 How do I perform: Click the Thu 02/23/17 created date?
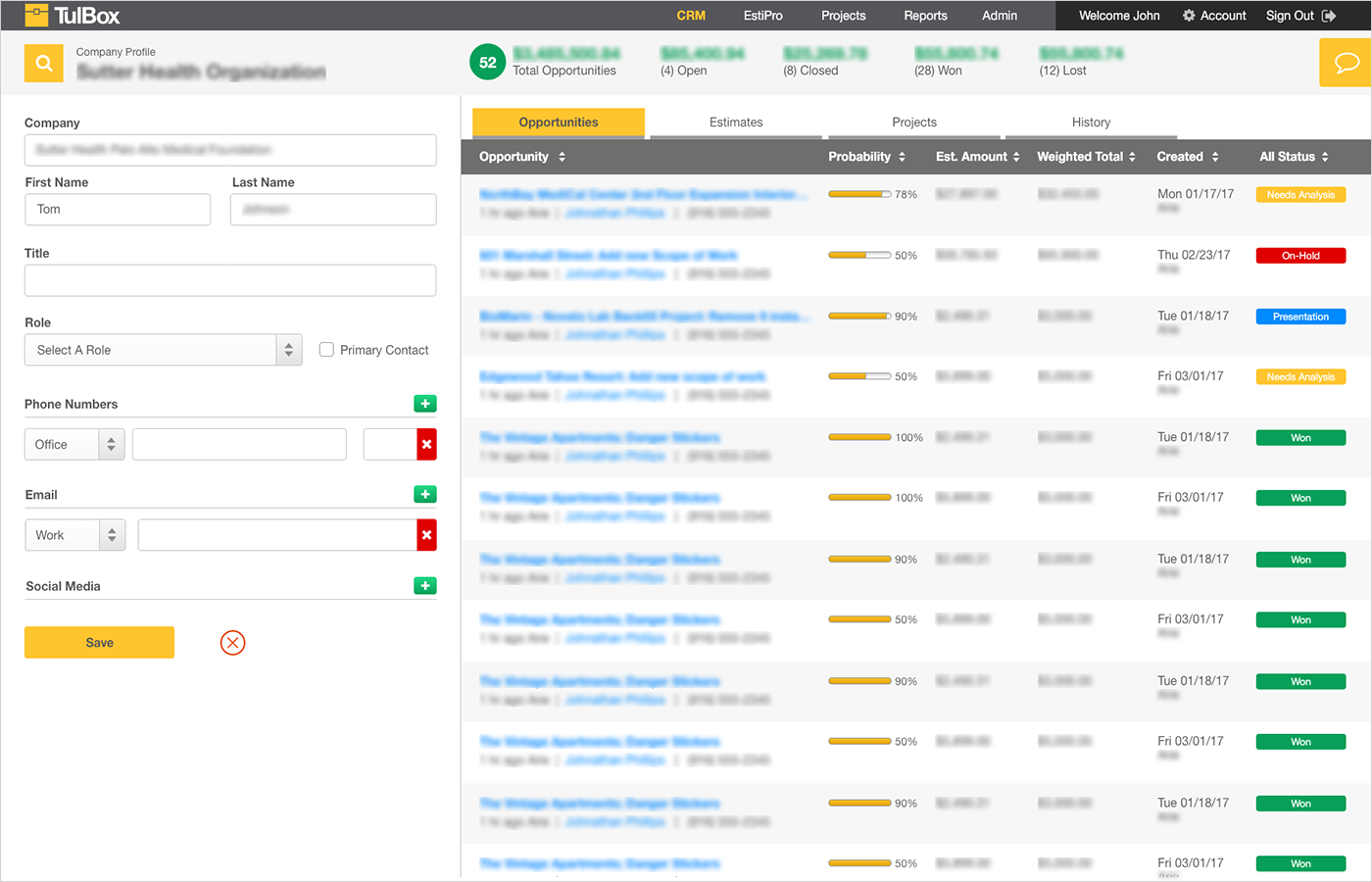point(1194,255)
